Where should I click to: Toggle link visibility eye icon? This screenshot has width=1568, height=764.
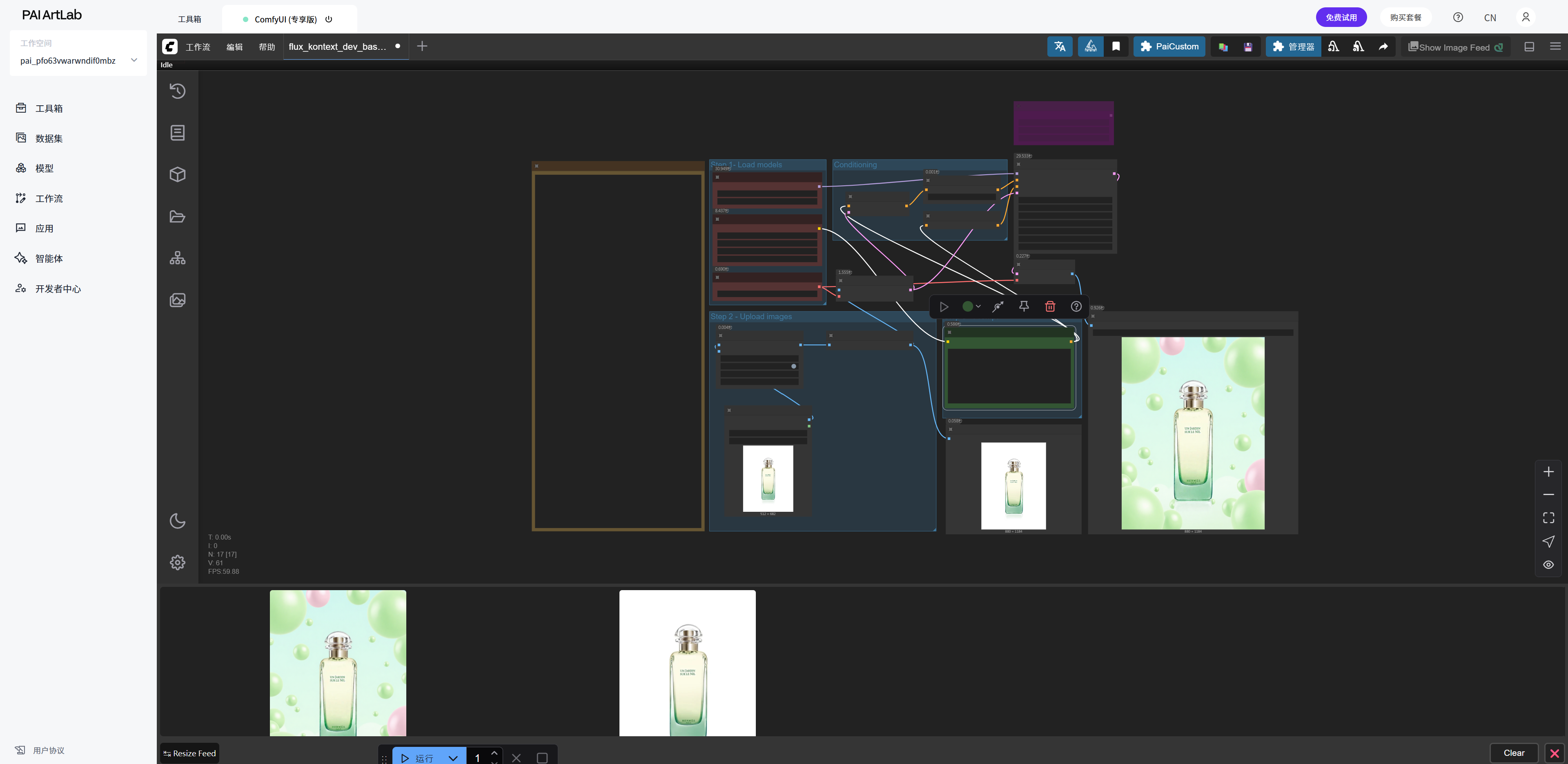click(x=1548, y=564)
